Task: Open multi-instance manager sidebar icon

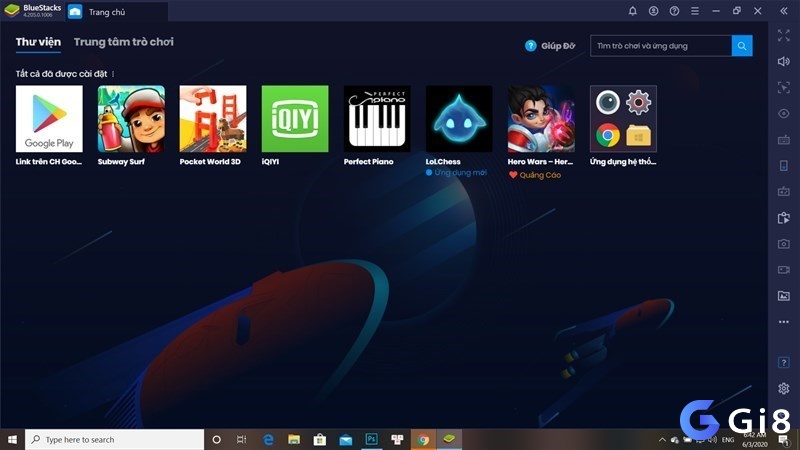Action: (784, 218)
